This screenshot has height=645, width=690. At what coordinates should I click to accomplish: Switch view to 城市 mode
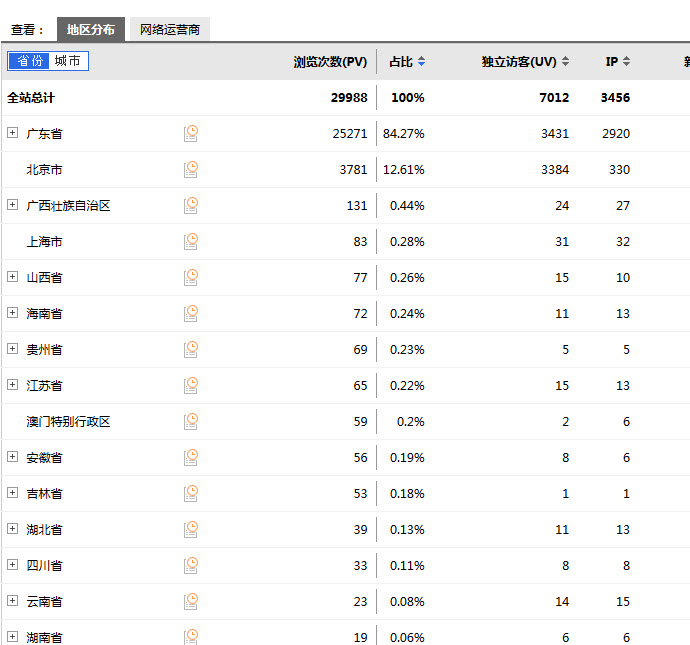tap(68, 62)
